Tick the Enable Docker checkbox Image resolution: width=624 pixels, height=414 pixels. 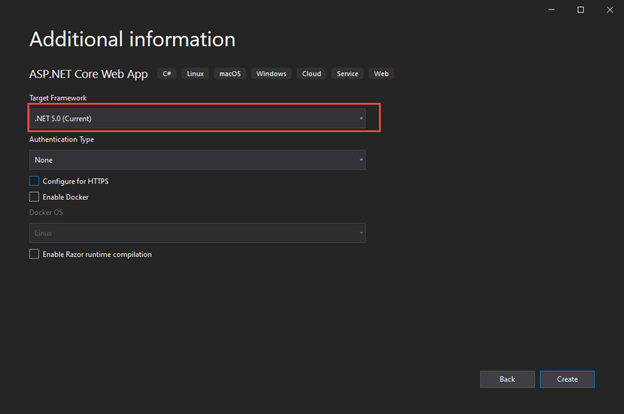pyautogui.click(x=34, y=197)
